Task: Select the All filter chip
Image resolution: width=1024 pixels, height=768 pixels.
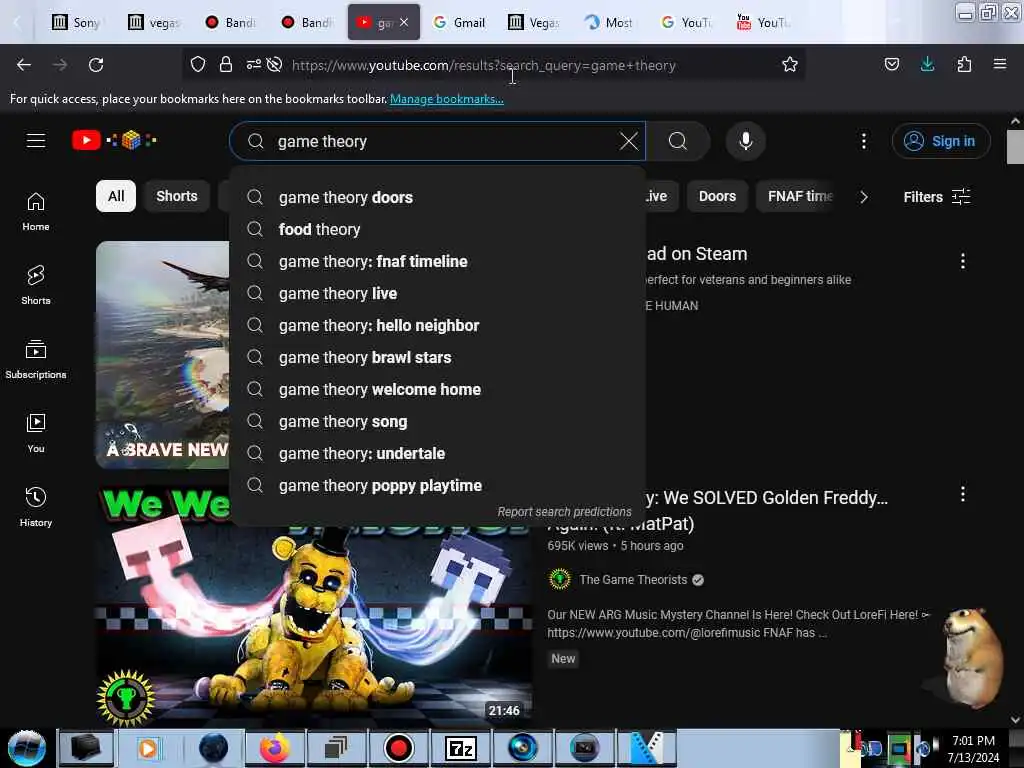Action: [116, 196]
